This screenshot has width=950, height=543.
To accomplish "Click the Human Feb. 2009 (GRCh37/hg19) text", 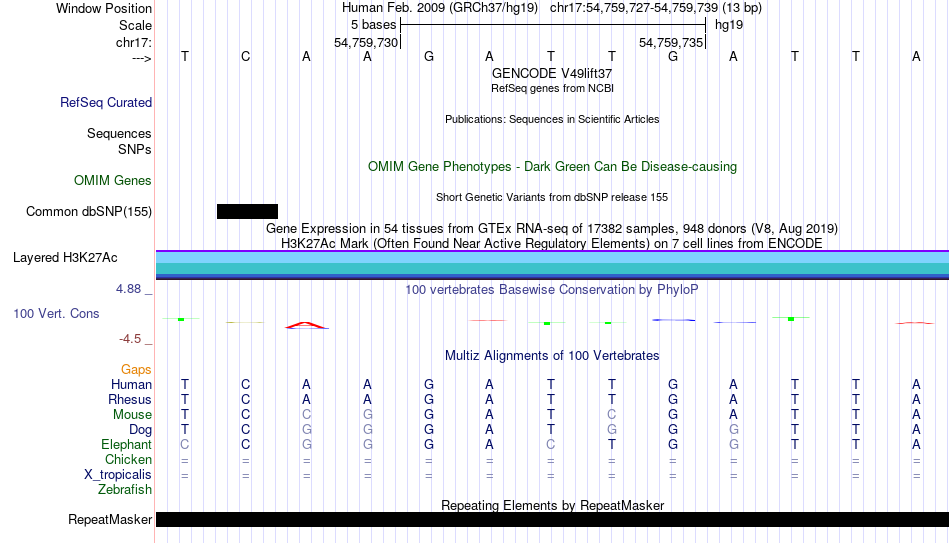I will (440, 8).
